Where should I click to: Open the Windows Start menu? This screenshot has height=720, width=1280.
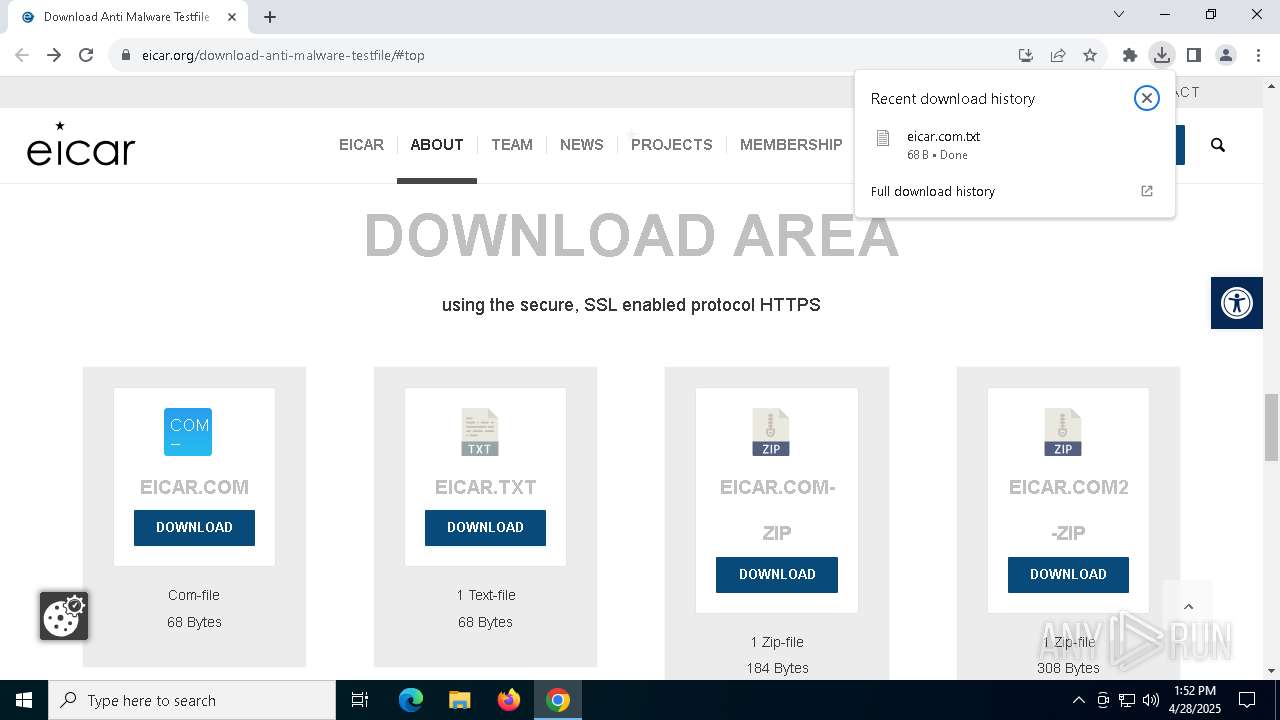click(x=24, y=700)
